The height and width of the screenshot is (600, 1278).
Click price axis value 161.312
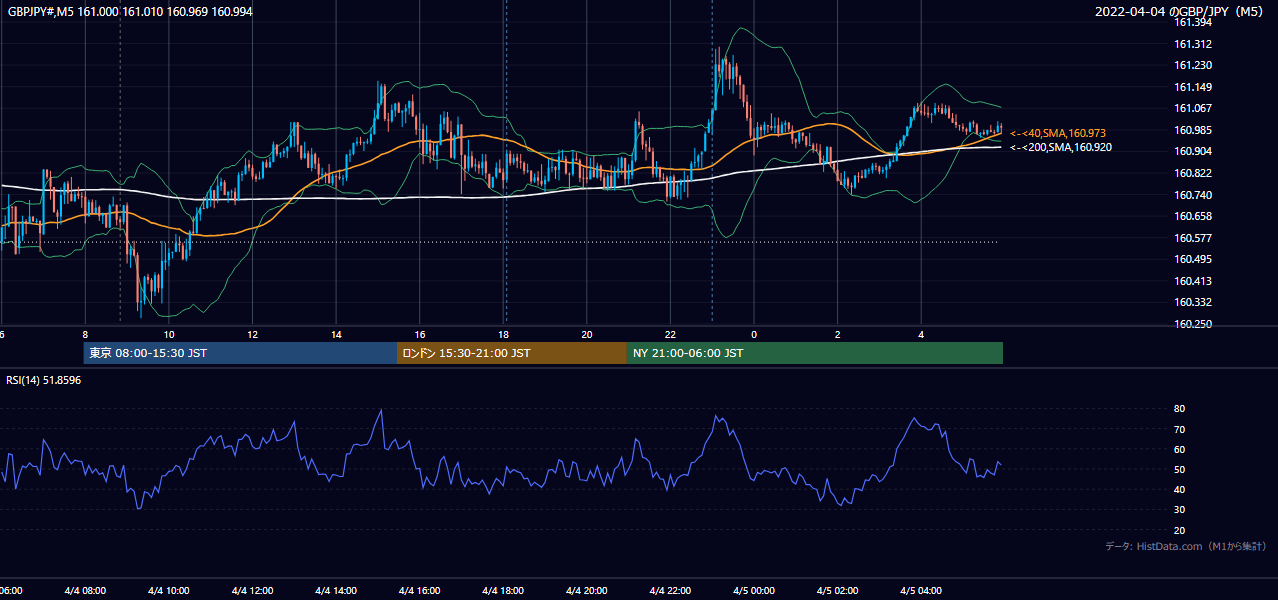click(x=1193, y=44)
